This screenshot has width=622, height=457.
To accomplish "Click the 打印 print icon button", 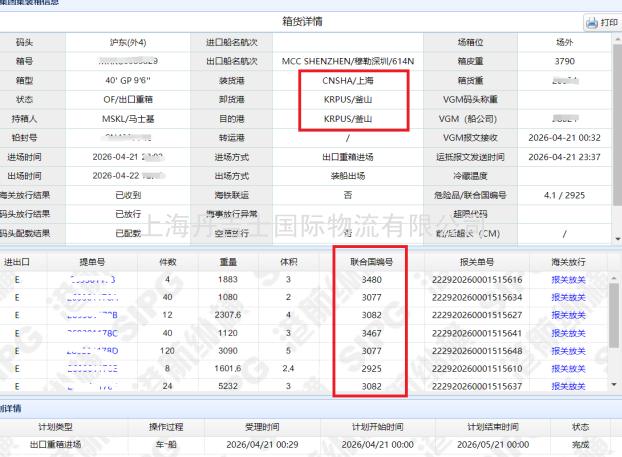I will [601, 22].
